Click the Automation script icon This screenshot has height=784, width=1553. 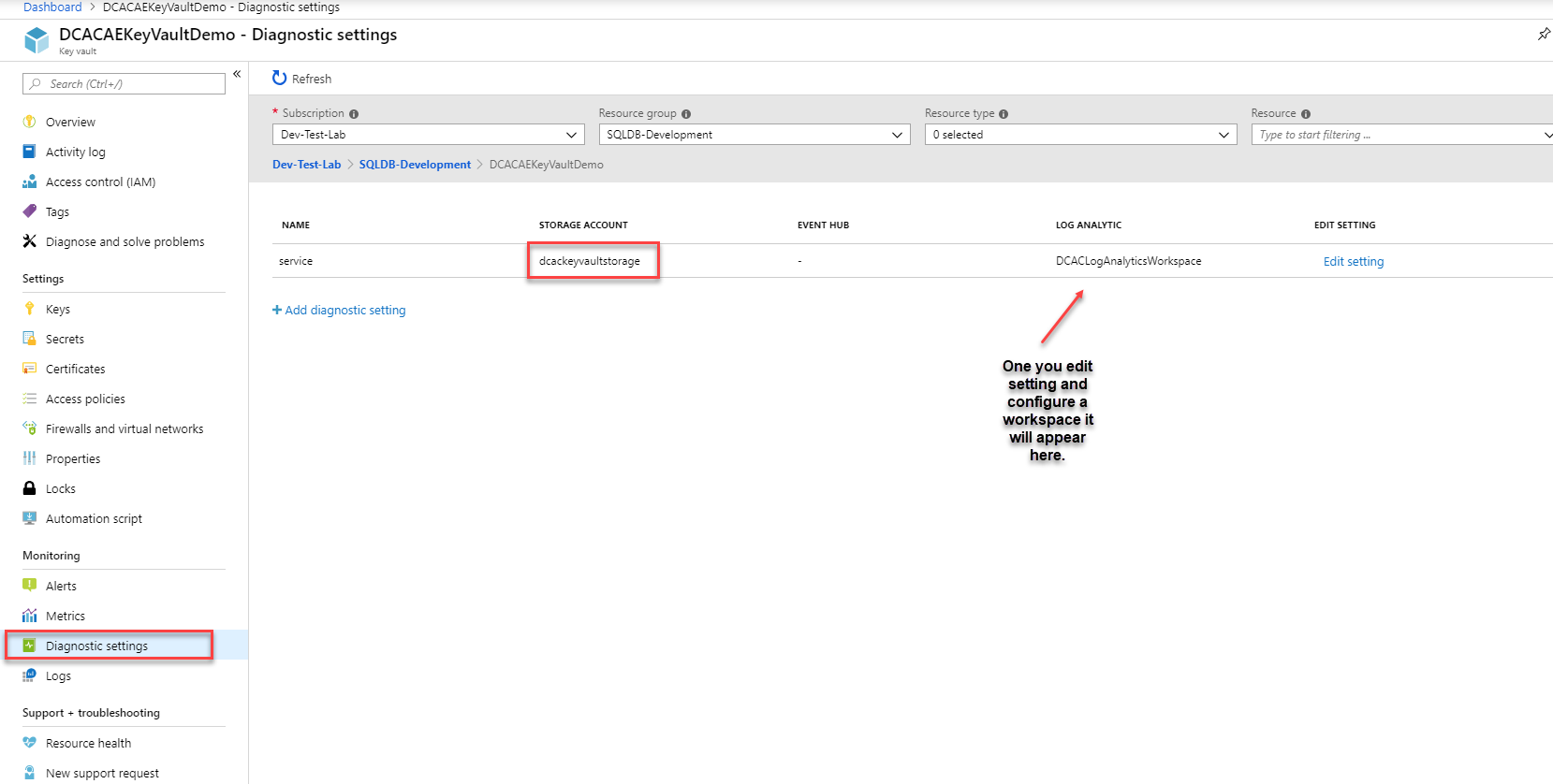click(29, 518)
